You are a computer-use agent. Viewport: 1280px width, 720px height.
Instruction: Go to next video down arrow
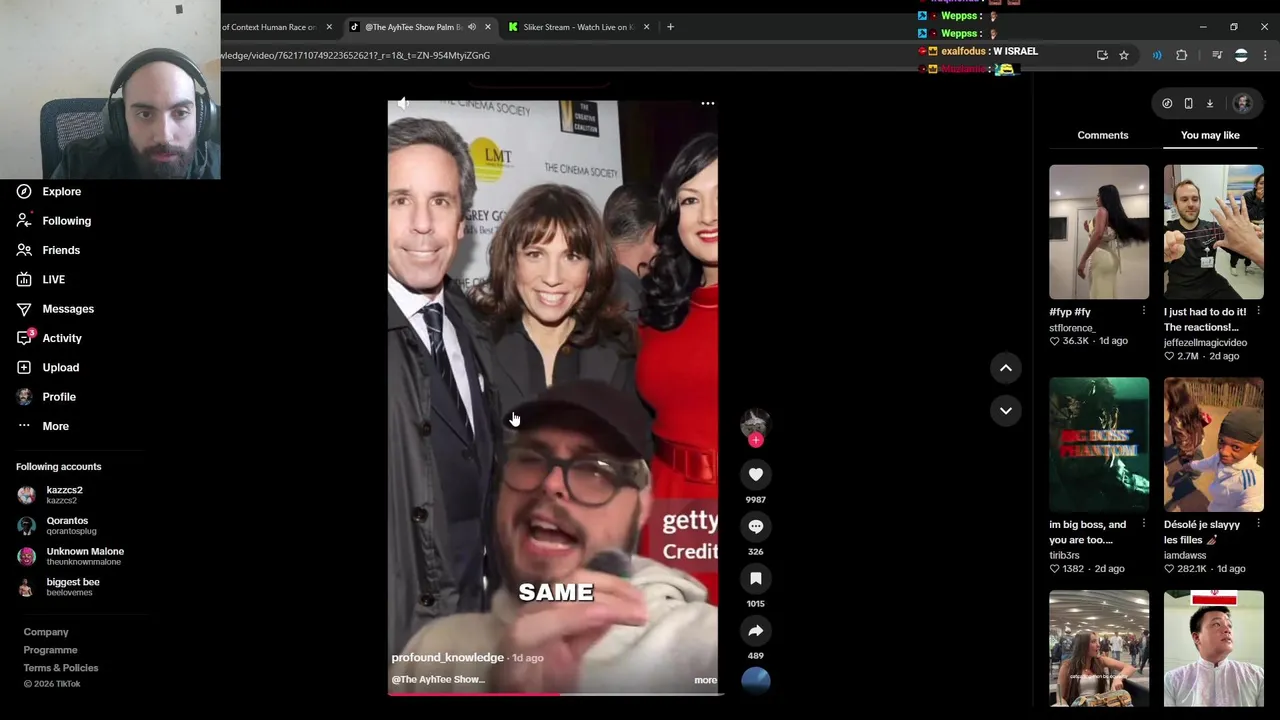(1006, 410)
